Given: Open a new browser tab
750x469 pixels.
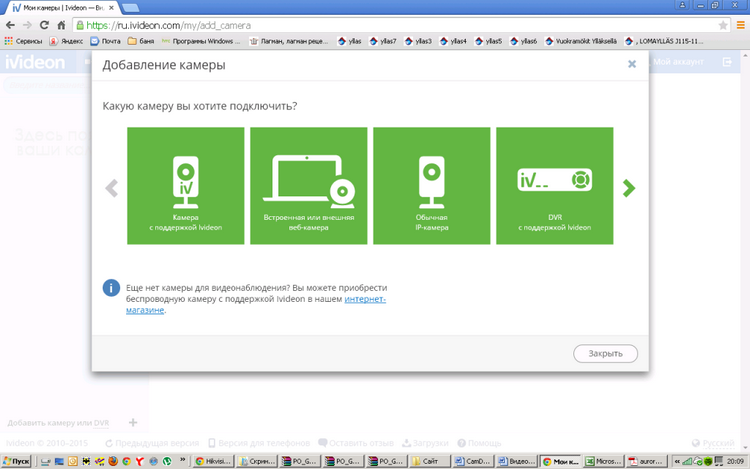Looking at the screenshot, I should click(x=131, y=8).
